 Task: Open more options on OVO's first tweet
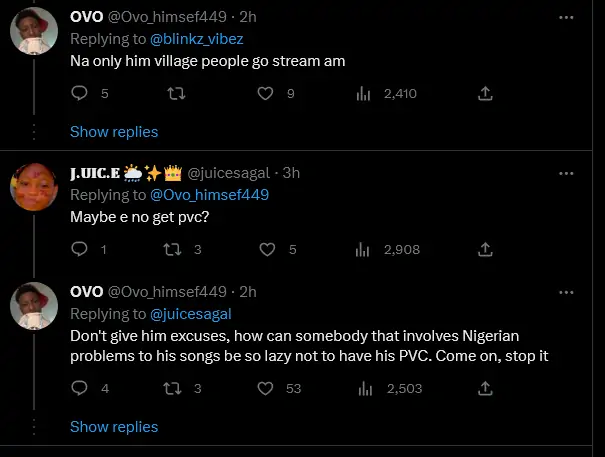(566, 17)
